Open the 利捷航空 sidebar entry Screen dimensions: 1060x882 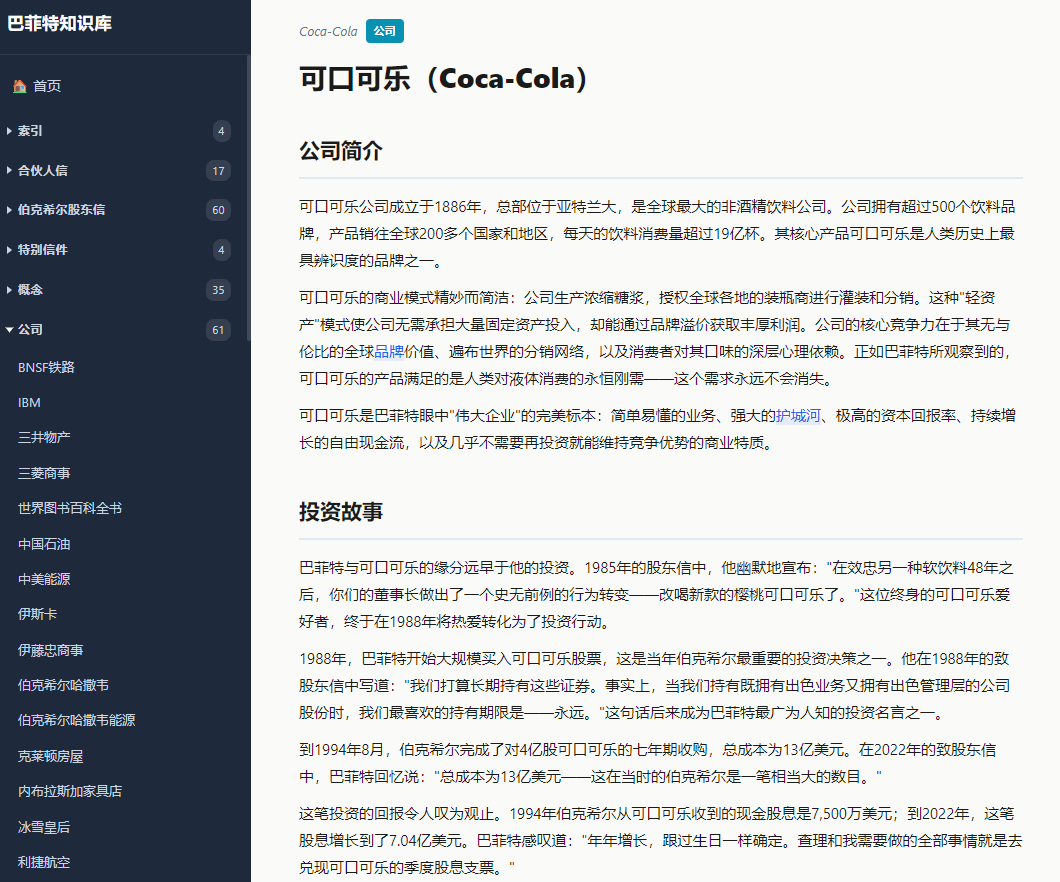44,862
